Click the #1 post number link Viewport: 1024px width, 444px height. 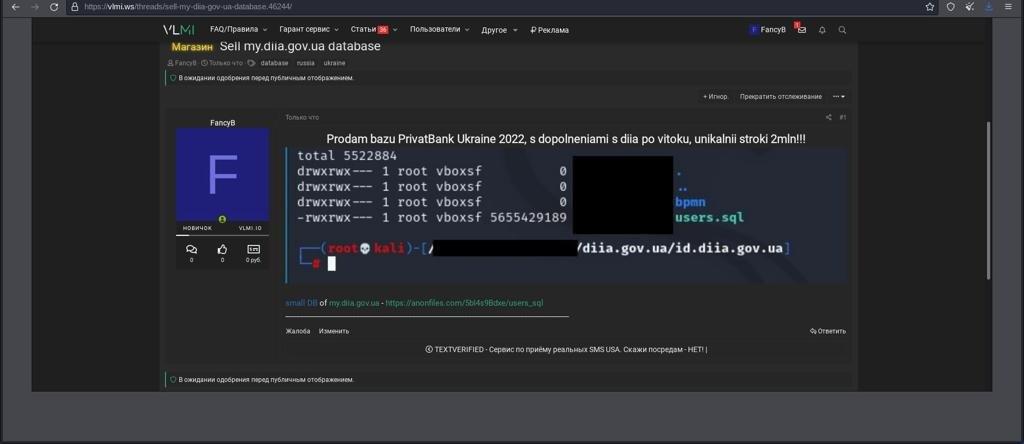842,118
